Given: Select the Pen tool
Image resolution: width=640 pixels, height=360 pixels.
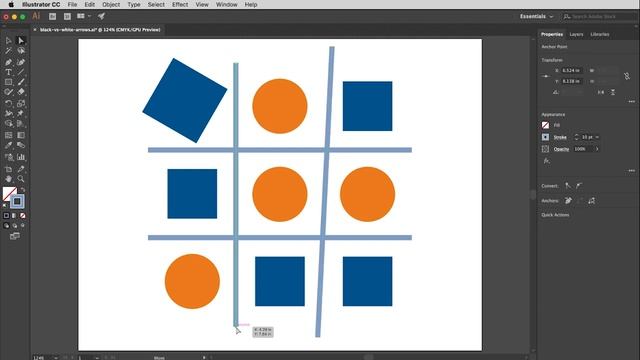Looking at the screenshot, I should point(9,62).
